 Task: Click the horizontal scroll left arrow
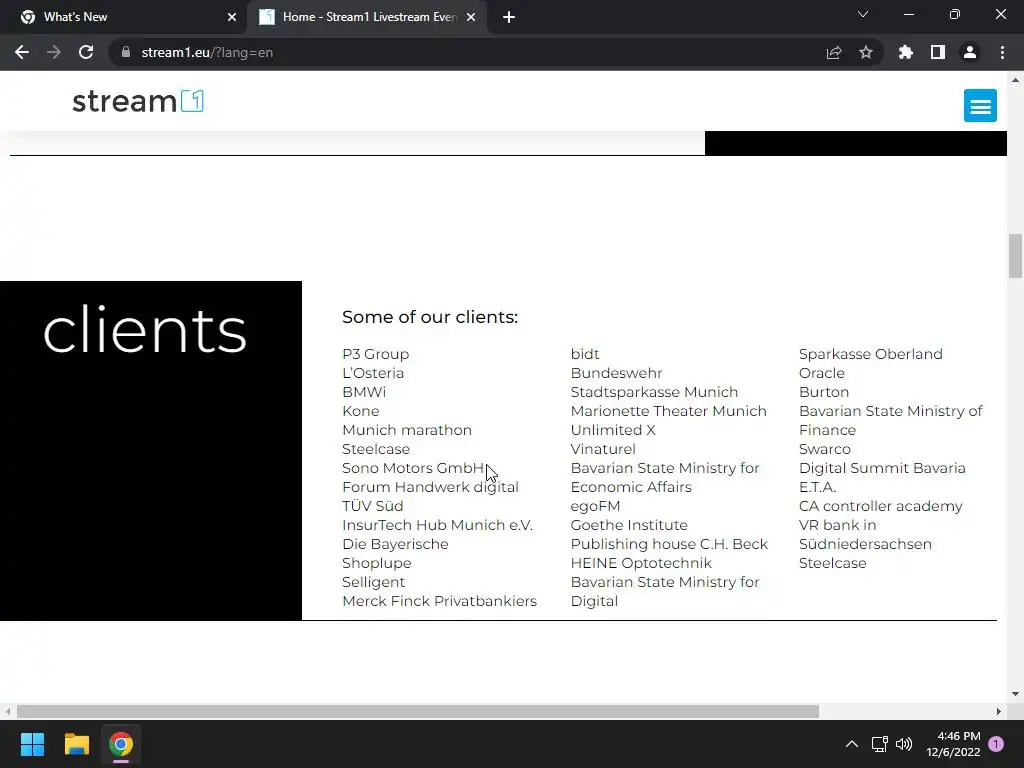coord(7,711)
